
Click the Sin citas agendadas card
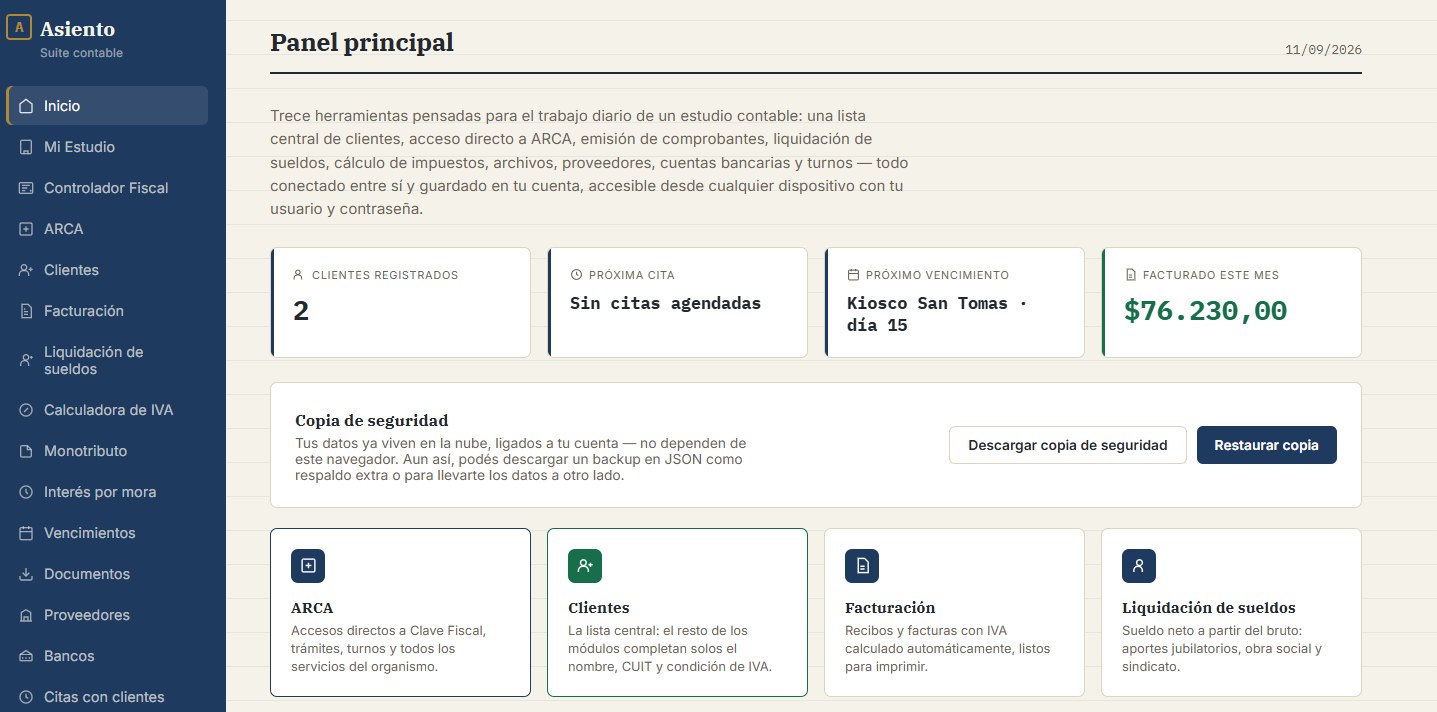point(677,302)
